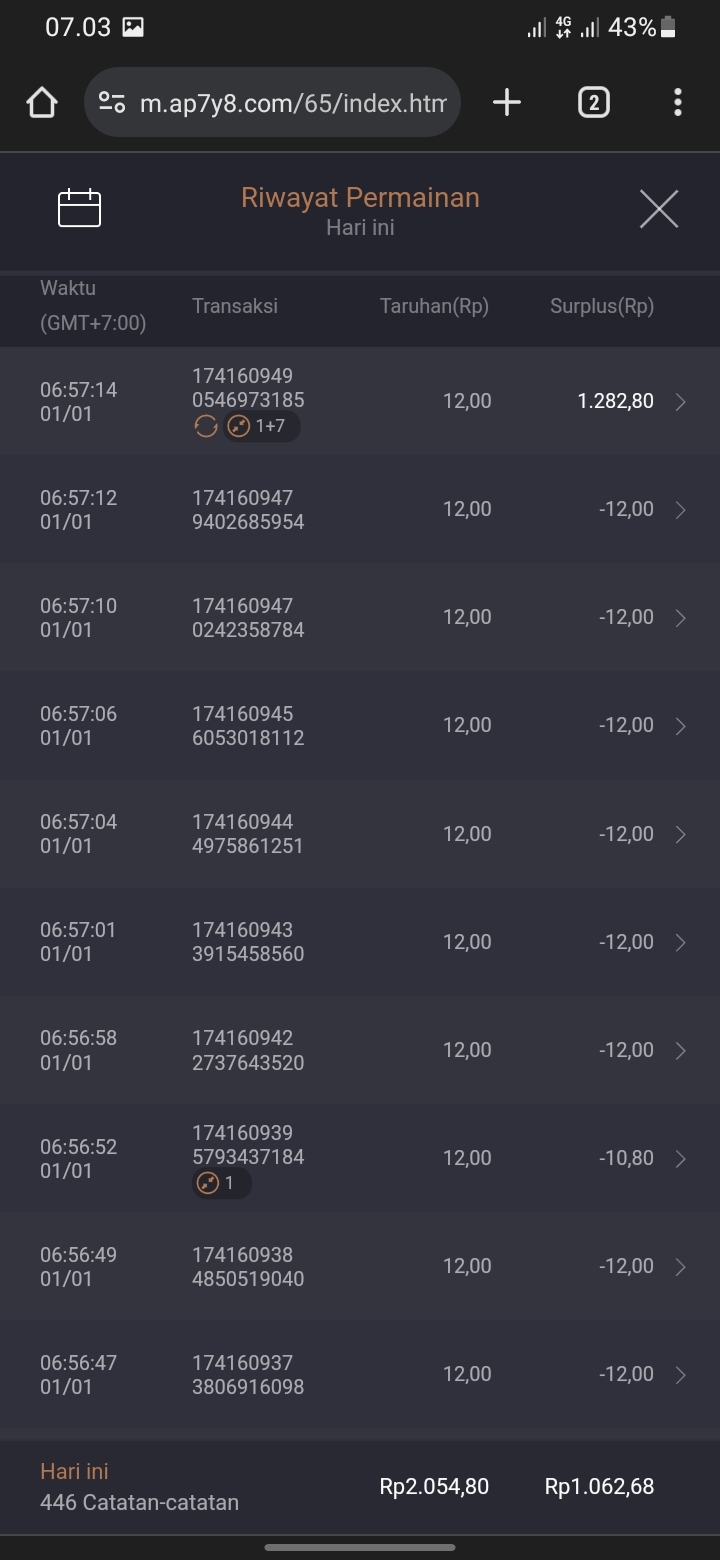Select the 06:56:49 history entry
The height and width of the screenshot is (1560, 720).
(360, 1267)
